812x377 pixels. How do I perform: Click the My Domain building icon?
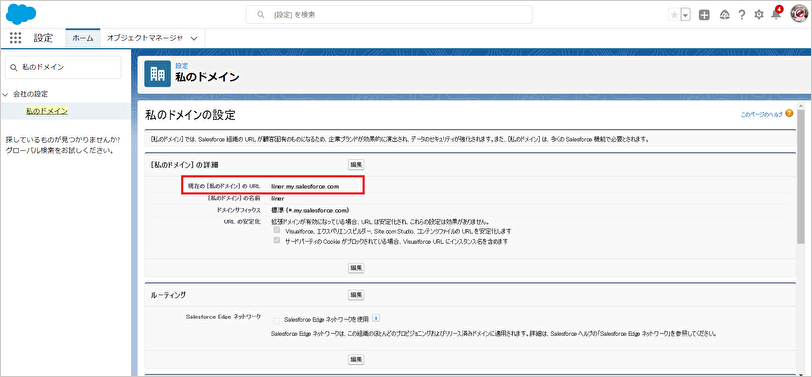tap(157, 74)
